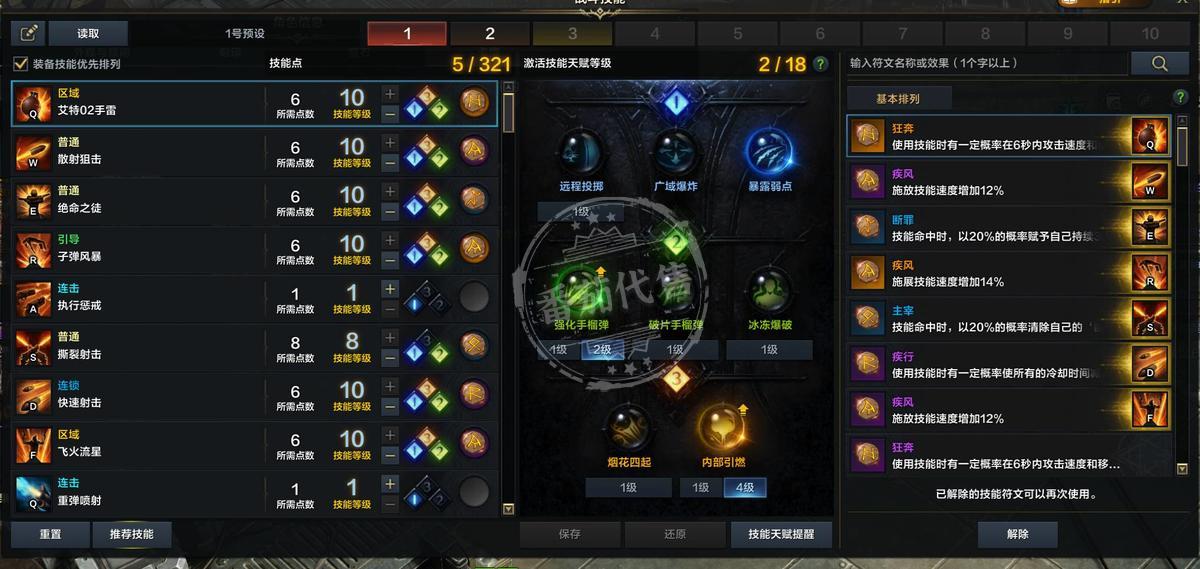Toggle 装备技能优先排列 checkbox
This screenshot has width=1200, height=569.
click(20, 64)
